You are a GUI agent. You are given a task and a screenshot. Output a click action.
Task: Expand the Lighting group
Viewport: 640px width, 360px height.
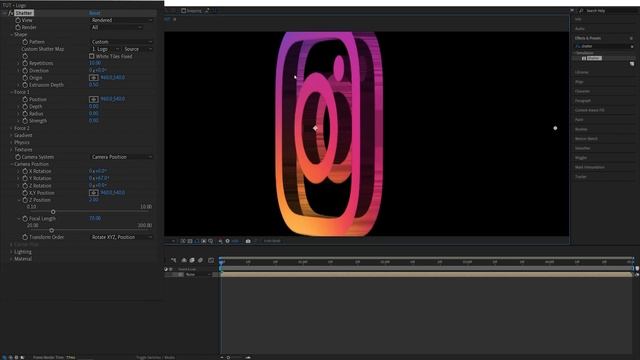(11, 252)
